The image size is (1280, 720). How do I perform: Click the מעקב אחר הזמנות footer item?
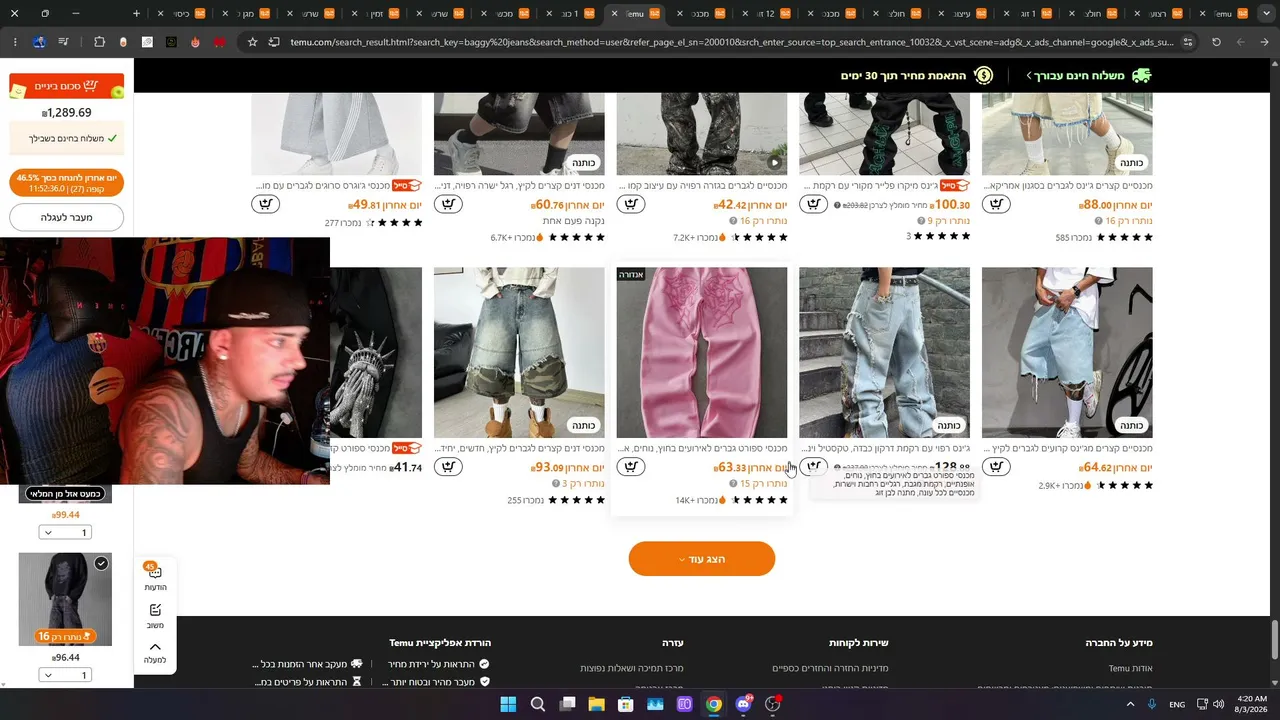pos(309,664)
